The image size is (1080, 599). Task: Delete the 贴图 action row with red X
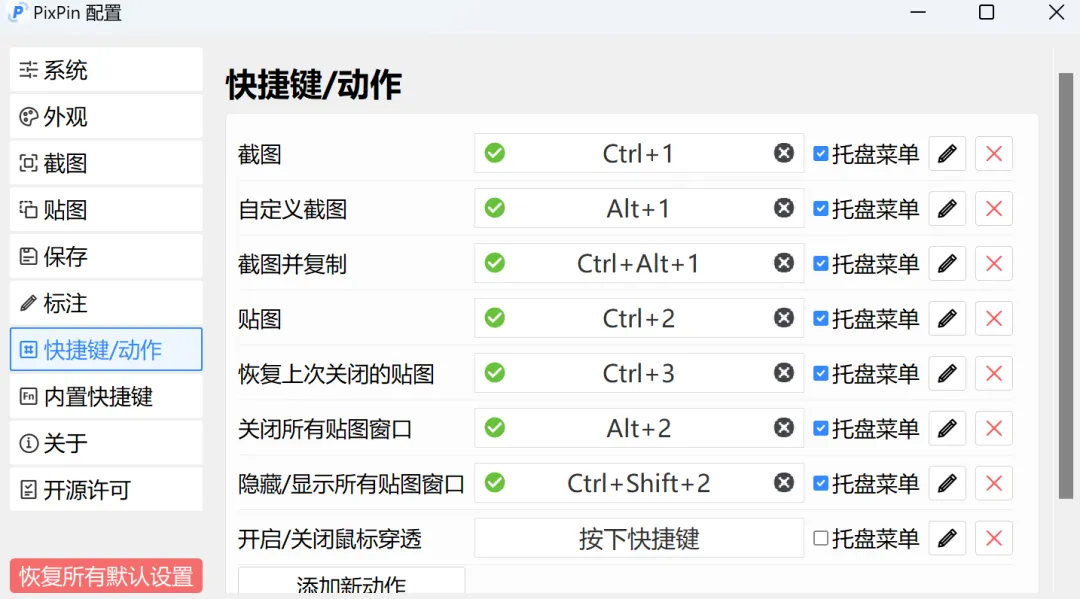click(994, 319)
